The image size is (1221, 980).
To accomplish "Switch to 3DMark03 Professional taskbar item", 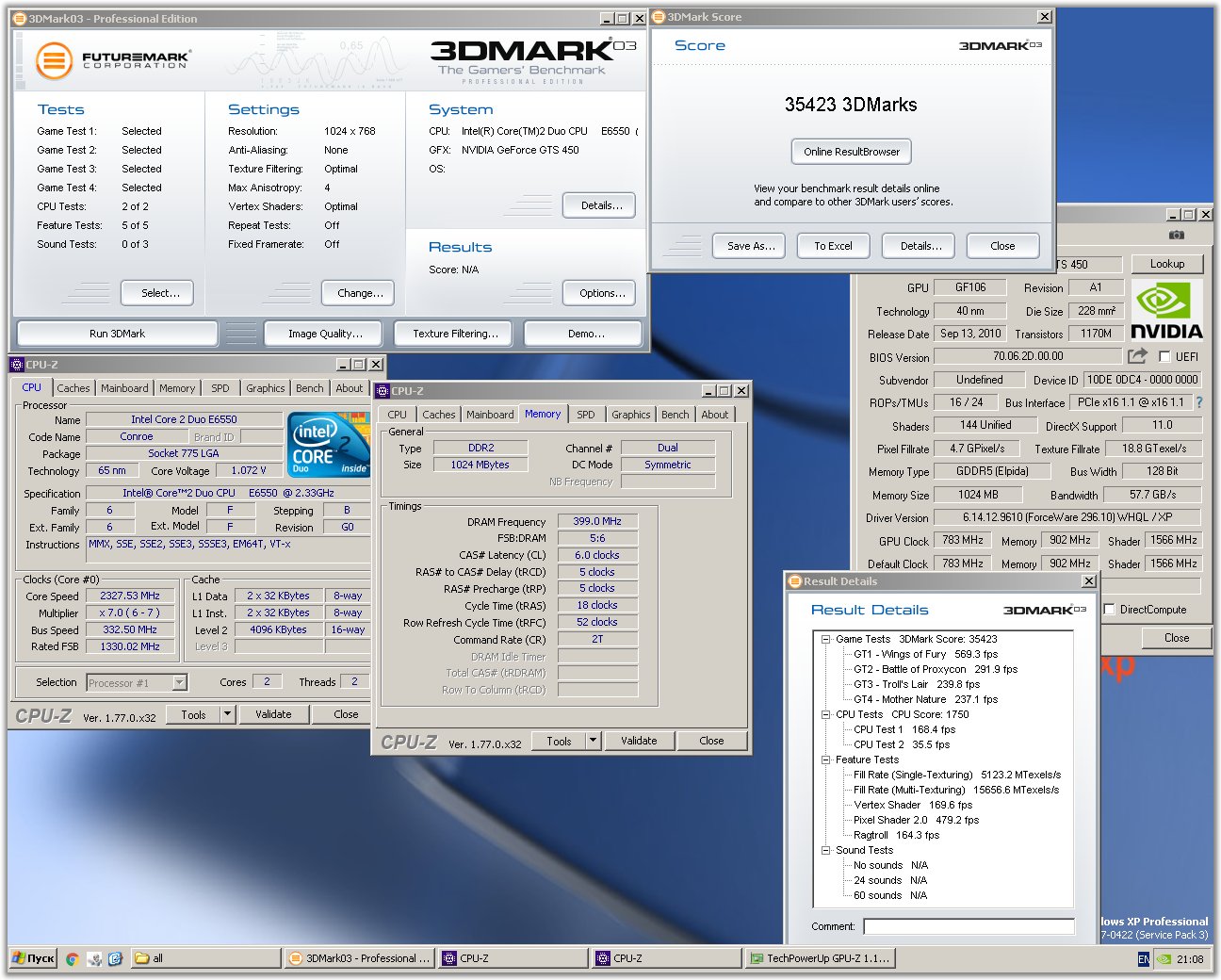I will click(x=359, y=958).
